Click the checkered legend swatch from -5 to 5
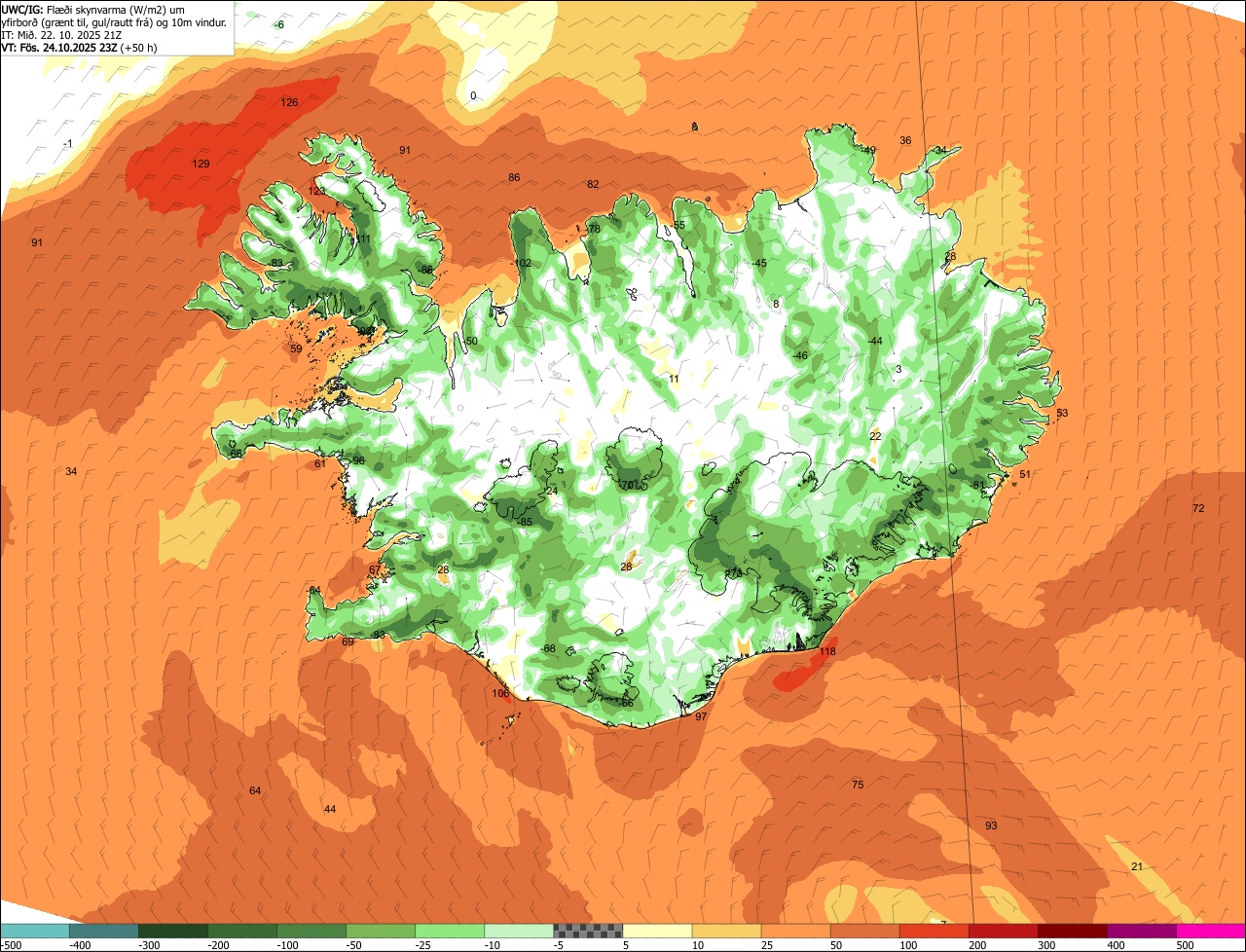This screenshot has width=1246, height=952. click(588, 931)
